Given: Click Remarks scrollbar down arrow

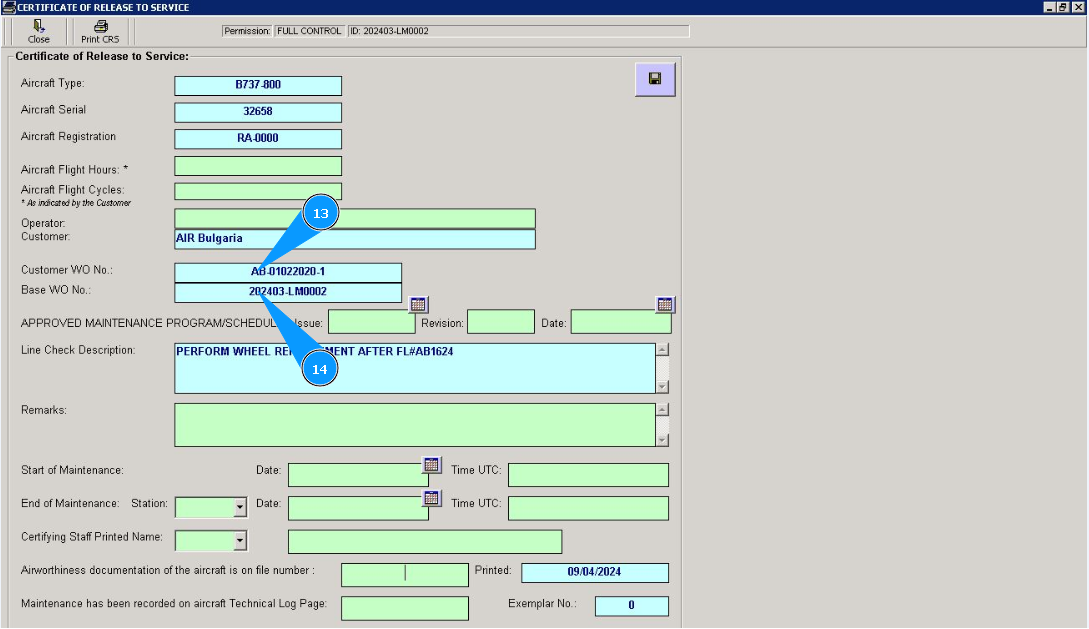Looking at the screenshot, I should click(663, 440).
